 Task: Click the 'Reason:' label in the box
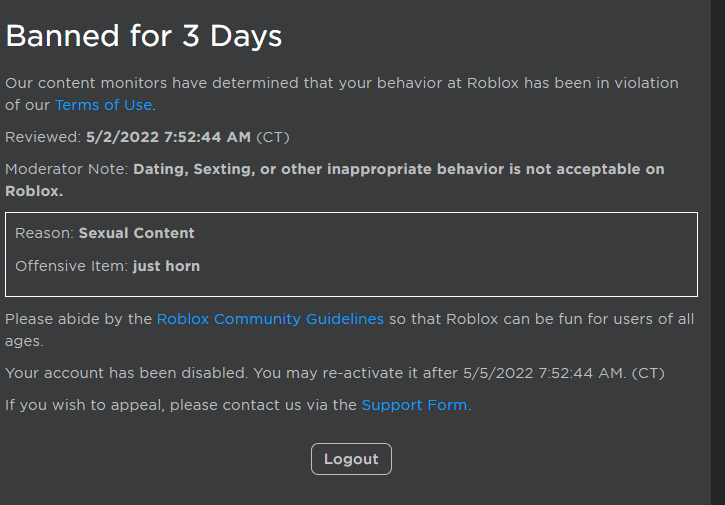click(44, 233)
